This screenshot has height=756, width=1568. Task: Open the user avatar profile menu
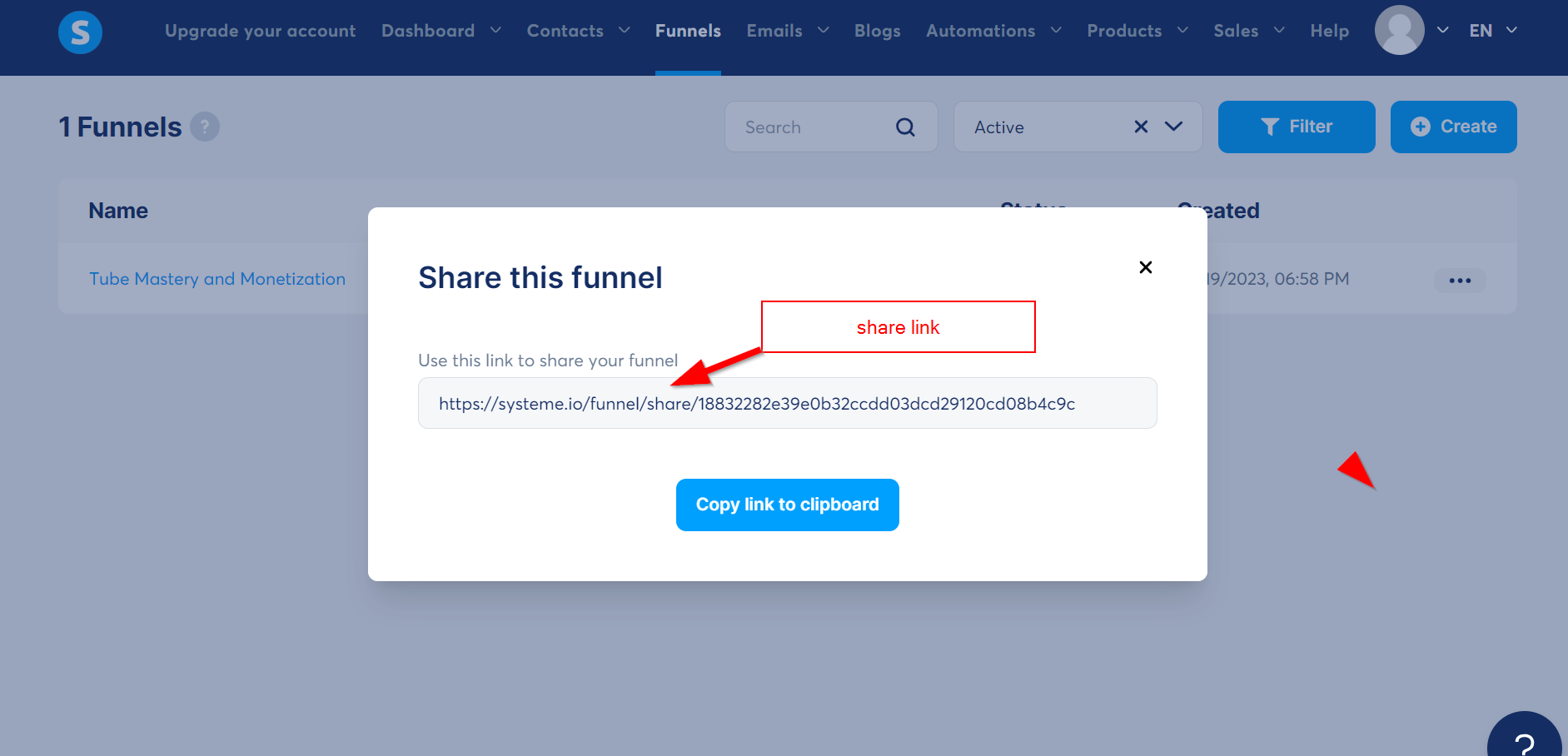point(1400,30)
